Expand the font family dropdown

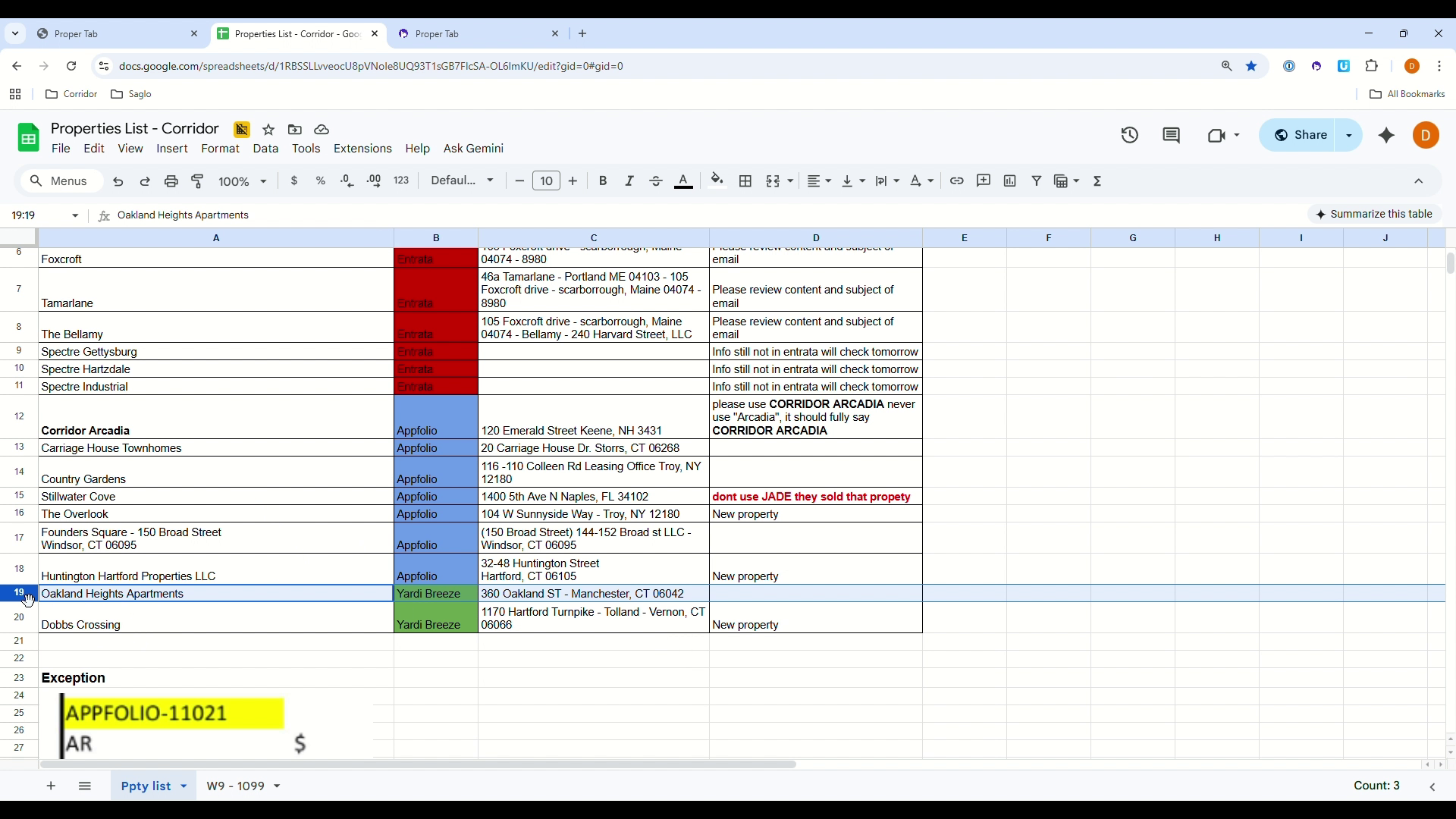click(462, 180)
